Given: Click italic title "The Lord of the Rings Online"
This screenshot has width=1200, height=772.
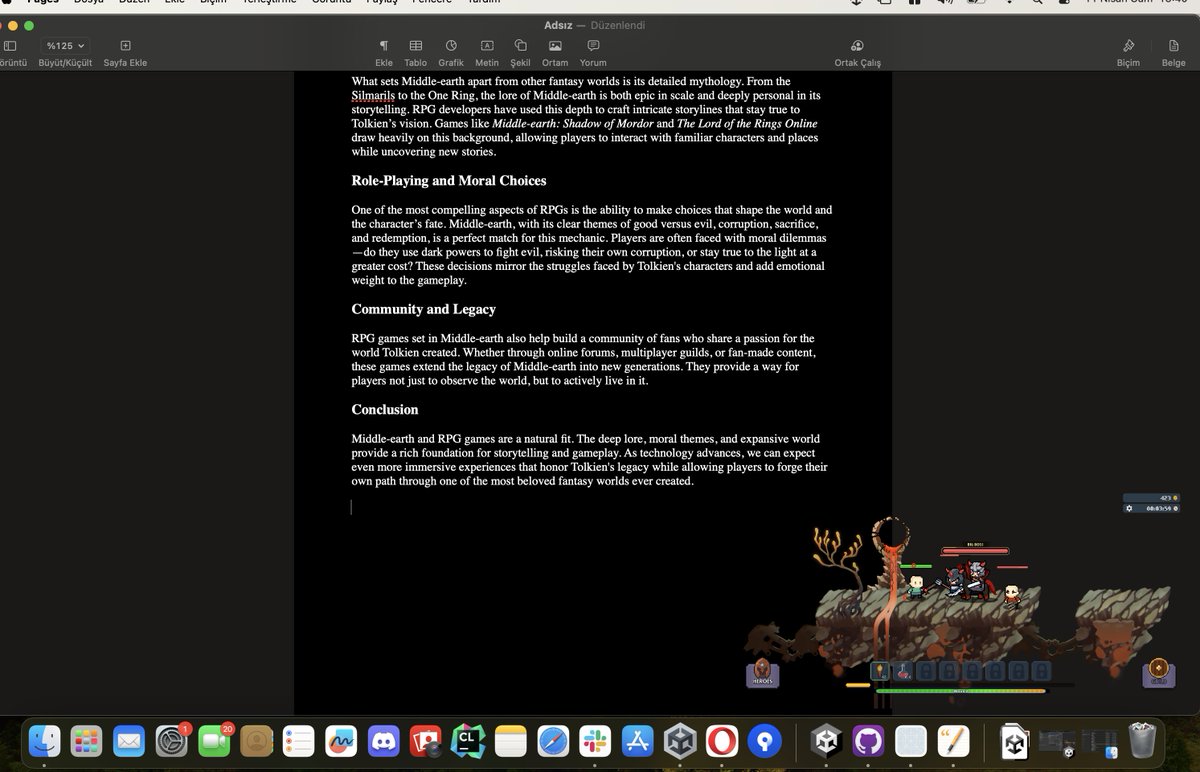Looking at the screenshot, I should click(x=747, y=124).
